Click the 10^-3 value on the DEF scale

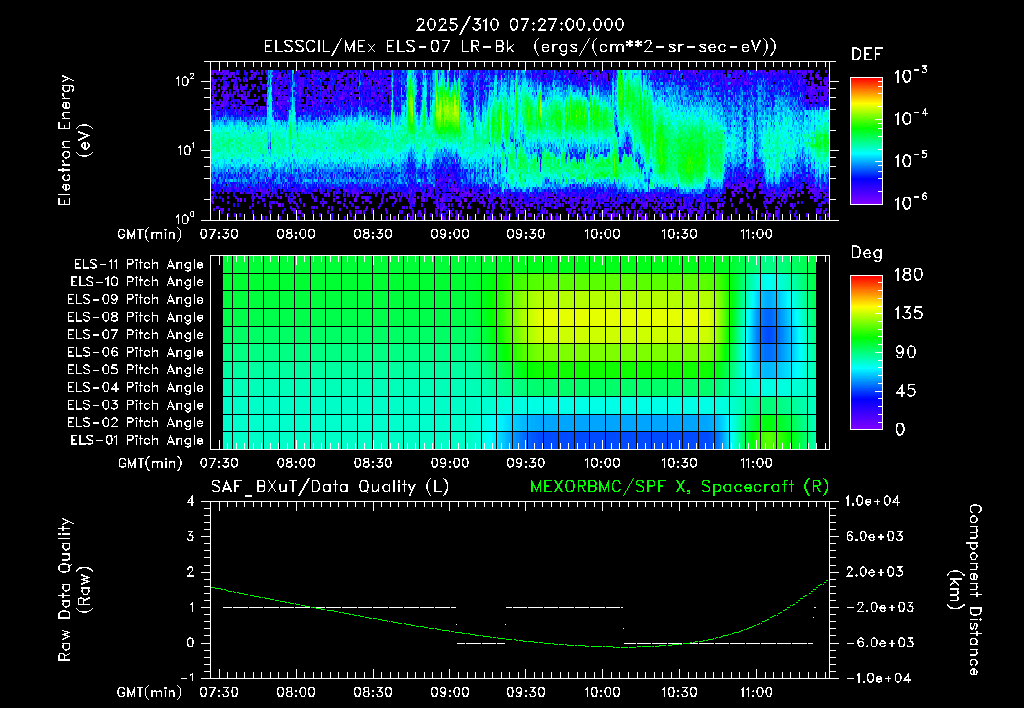click(910, 76)
